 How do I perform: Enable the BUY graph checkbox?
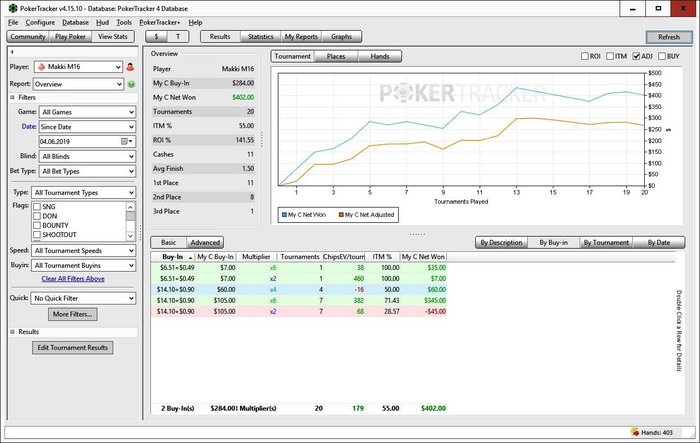662,56
